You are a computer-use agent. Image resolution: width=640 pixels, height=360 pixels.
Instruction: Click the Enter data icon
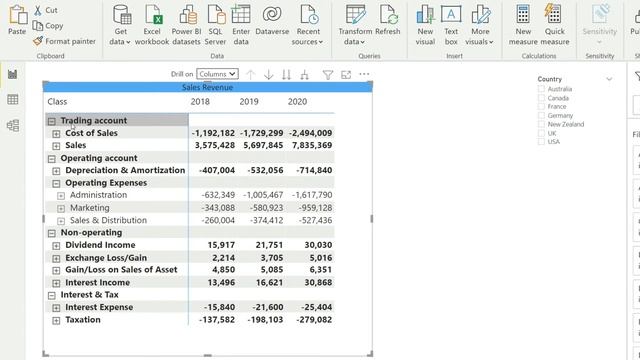pos(241,15)
